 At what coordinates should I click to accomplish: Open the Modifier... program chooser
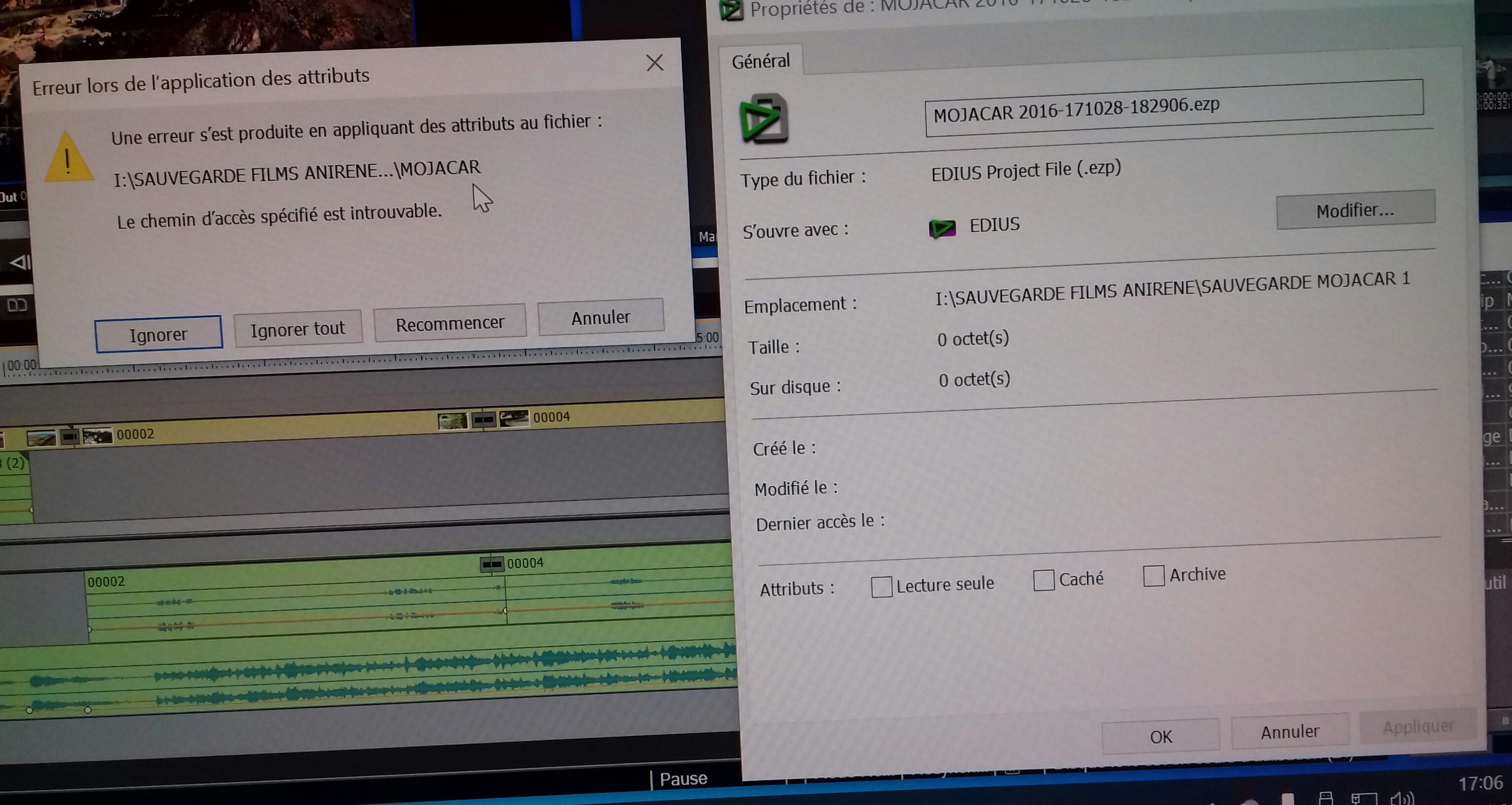[1355, 210]
